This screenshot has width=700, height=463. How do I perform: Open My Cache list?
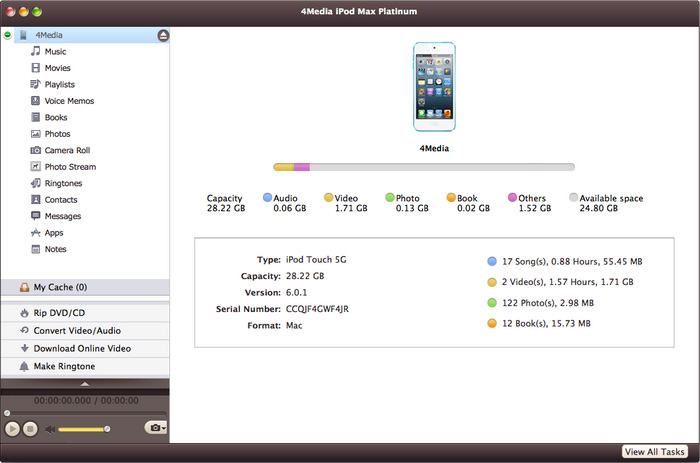60,287
